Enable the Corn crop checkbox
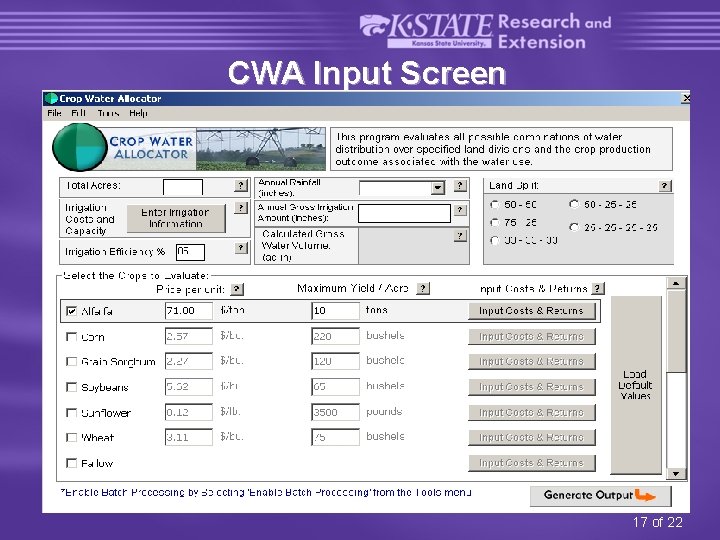The width and height of the screenshot is (720, 540). pyautogui.click(x=71, y=337)
